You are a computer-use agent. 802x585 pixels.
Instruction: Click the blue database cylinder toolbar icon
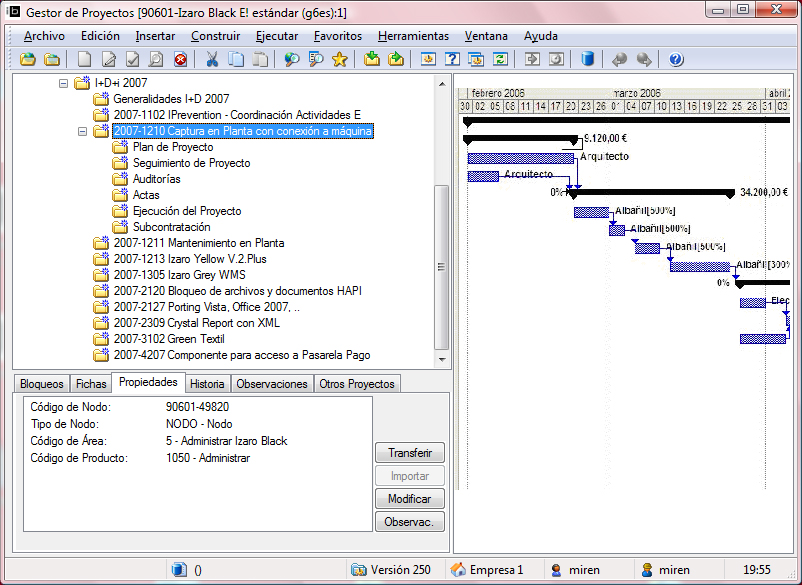coord(588,59)
